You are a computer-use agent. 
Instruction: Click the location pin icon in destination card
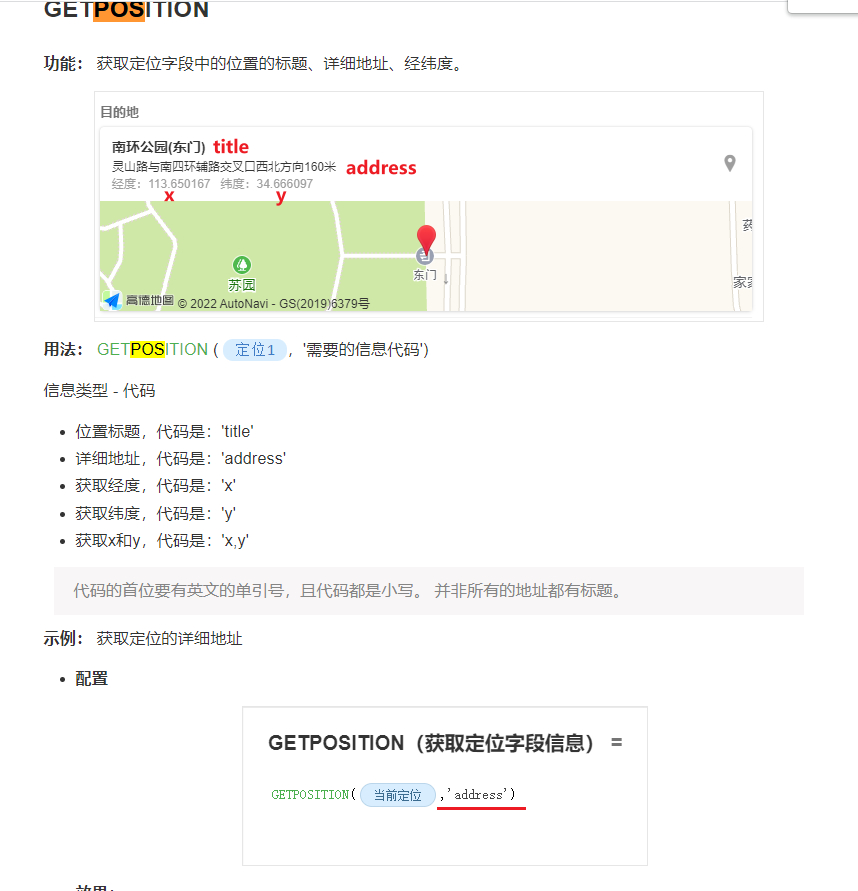pyautogui.click(x=730, y=163)
